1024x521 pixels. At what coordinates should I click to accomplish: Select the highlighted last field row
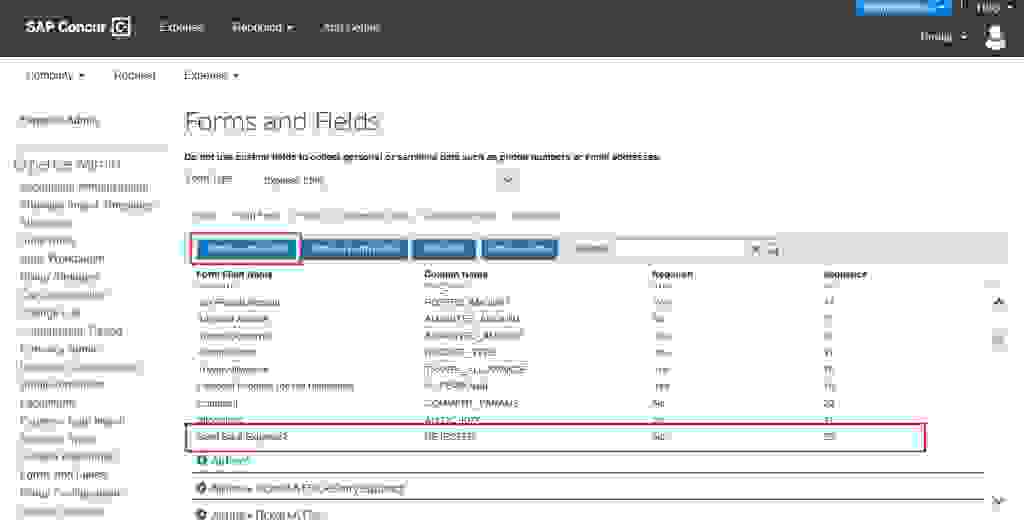click(555, 436)
